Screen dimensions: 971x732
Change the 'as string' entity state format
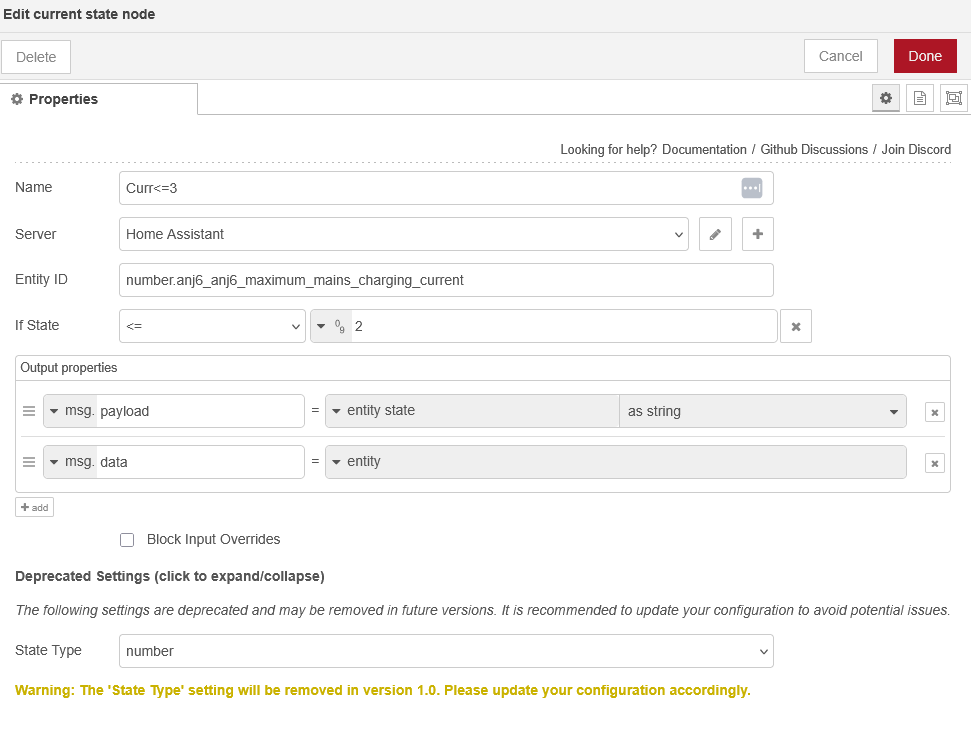pyautogui.click(x=762, y=411)
